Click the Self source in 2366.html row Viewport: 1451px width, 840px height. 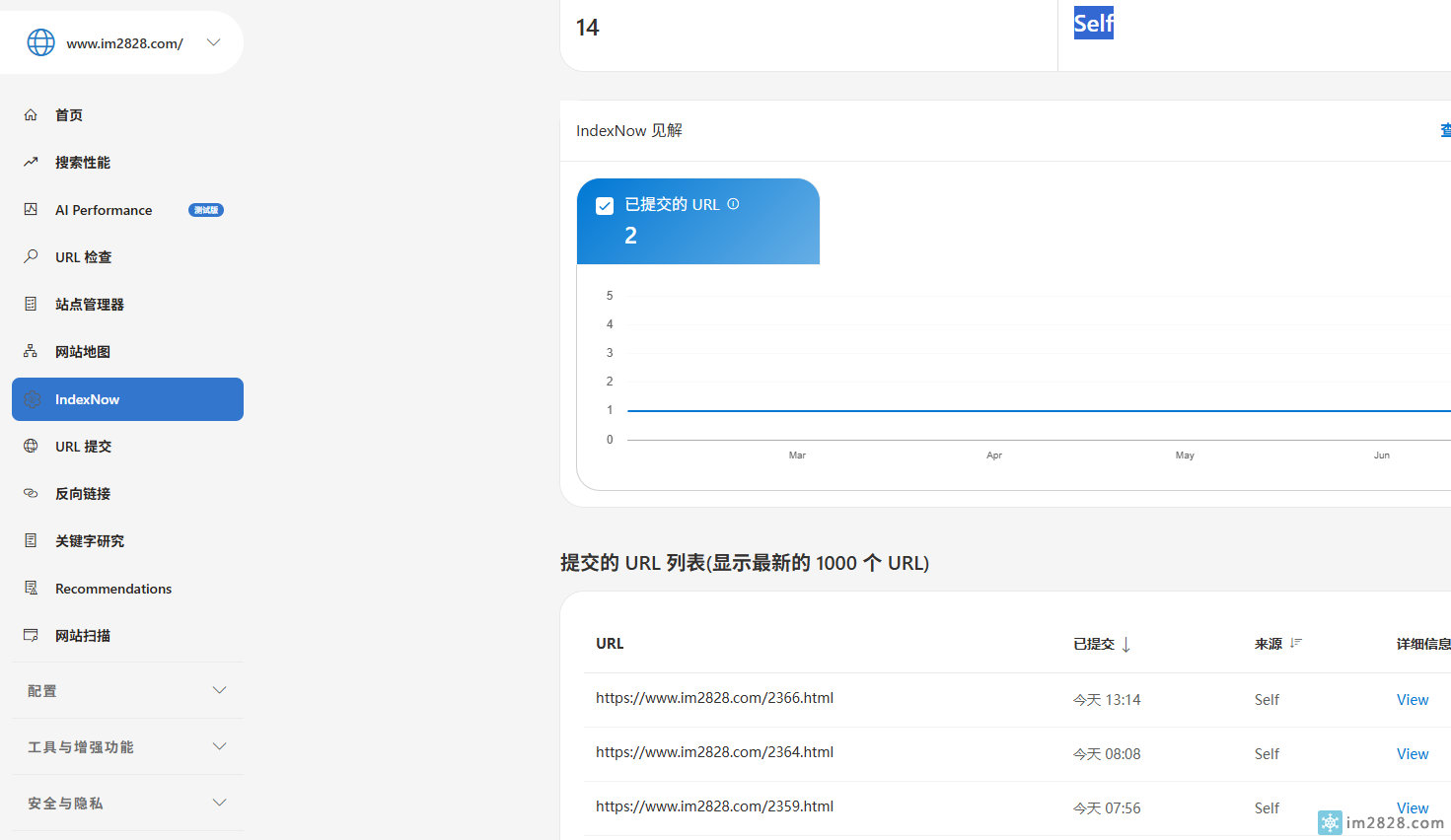click(1267, 700)
